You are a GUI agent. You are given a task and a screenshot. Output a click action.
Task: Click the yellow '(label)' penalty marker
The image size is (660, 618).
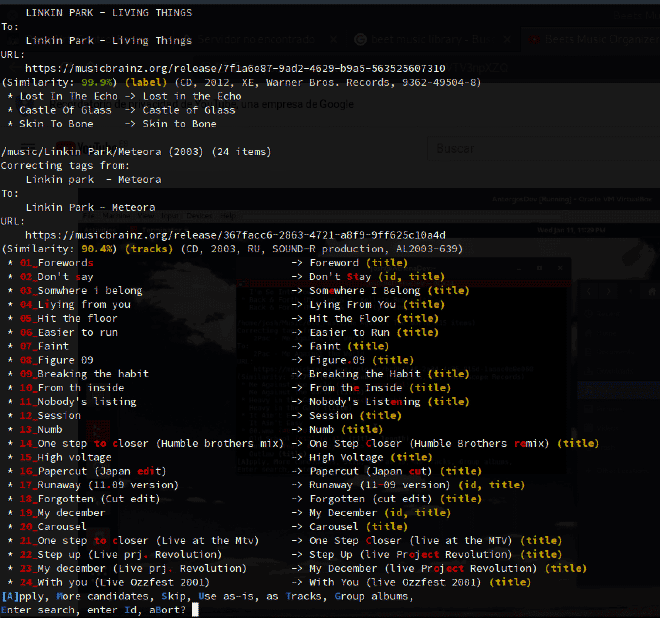click(x=146, y=83)
